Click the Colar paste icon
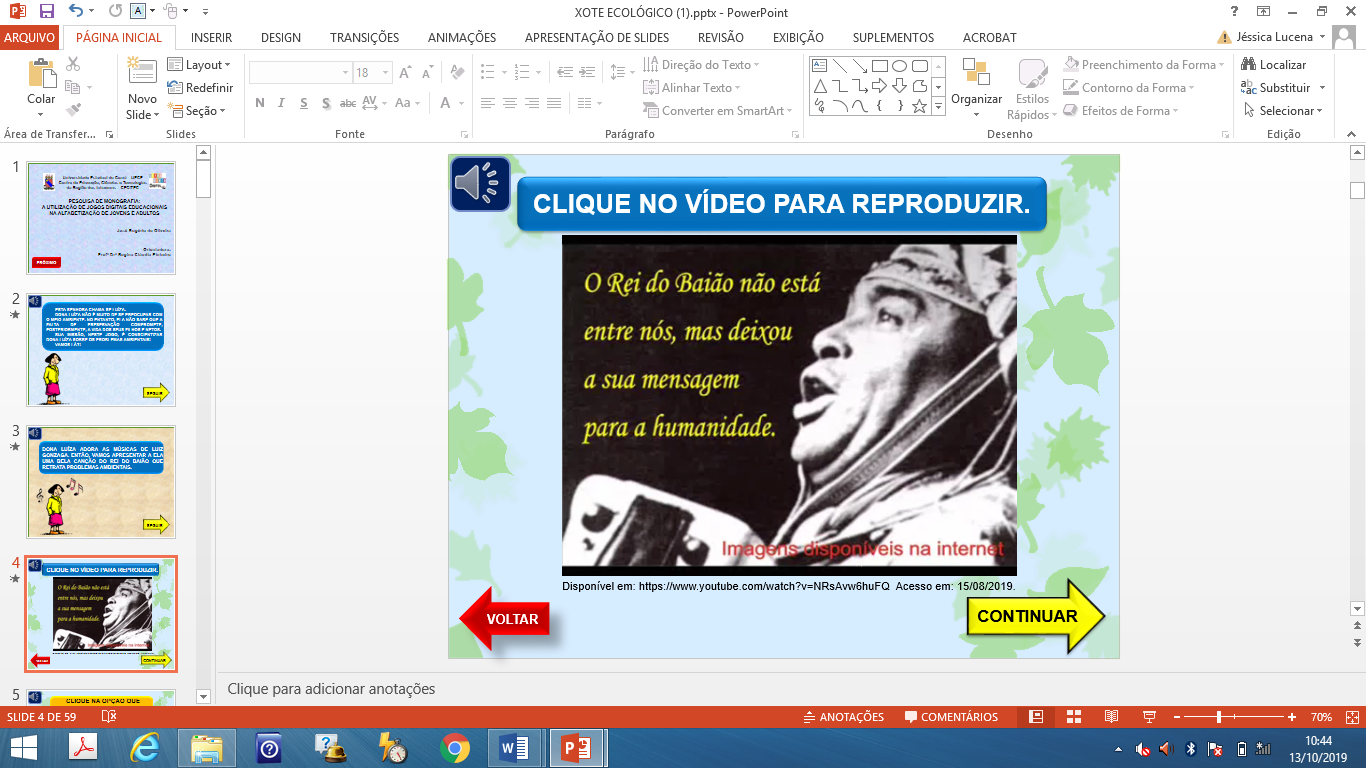 coord(41,75)
